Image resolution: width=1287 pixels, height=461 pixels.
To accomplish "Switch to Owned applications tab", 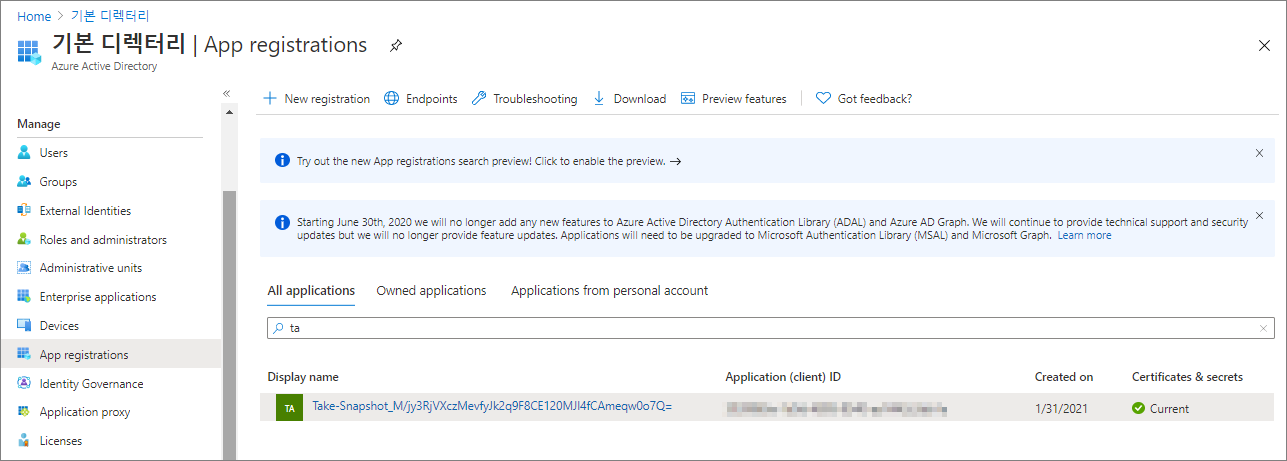I will pyautogui.click(x=431, y=291).
